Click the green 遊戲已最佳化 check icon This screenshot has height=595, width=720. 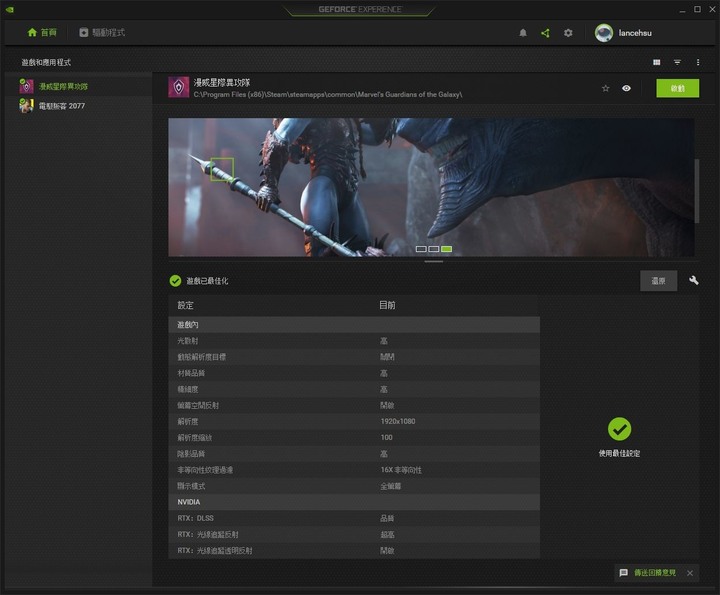click(175, 281)
